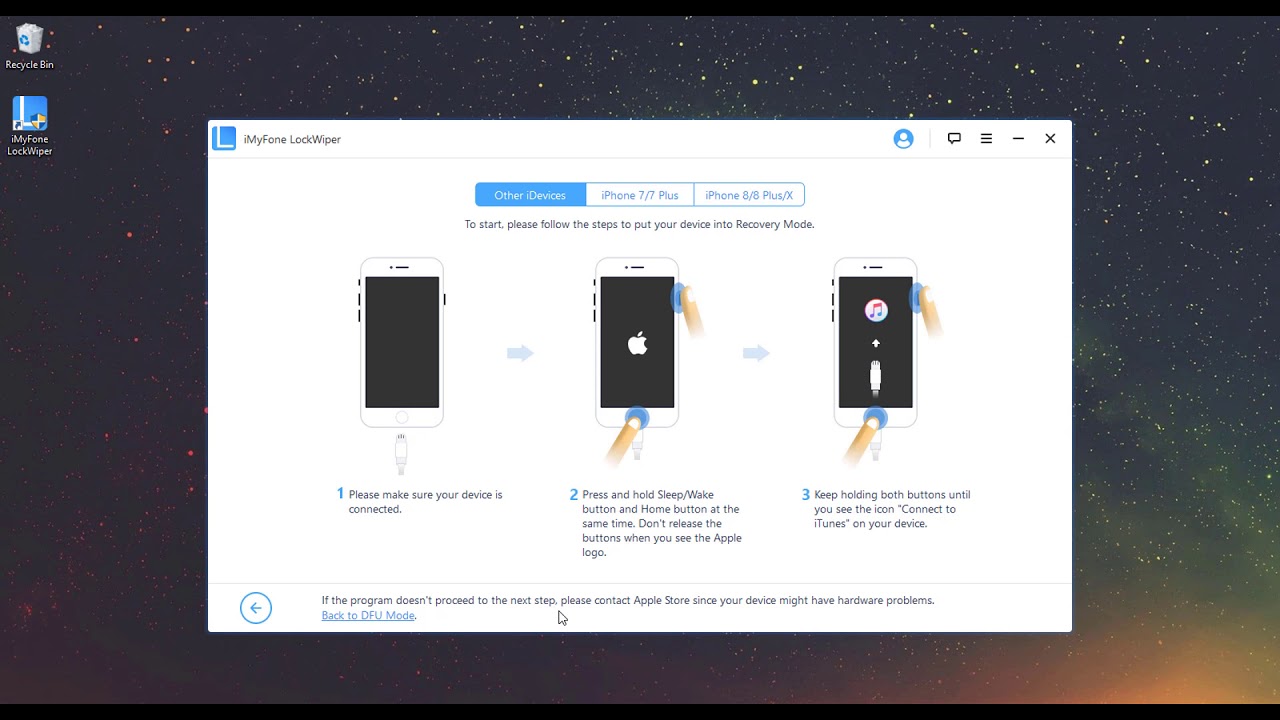Viewport: 1280px width, 720px height.
Task: Click the 'put your device into Recovery Mode' instruction
Action: (640, 224)
